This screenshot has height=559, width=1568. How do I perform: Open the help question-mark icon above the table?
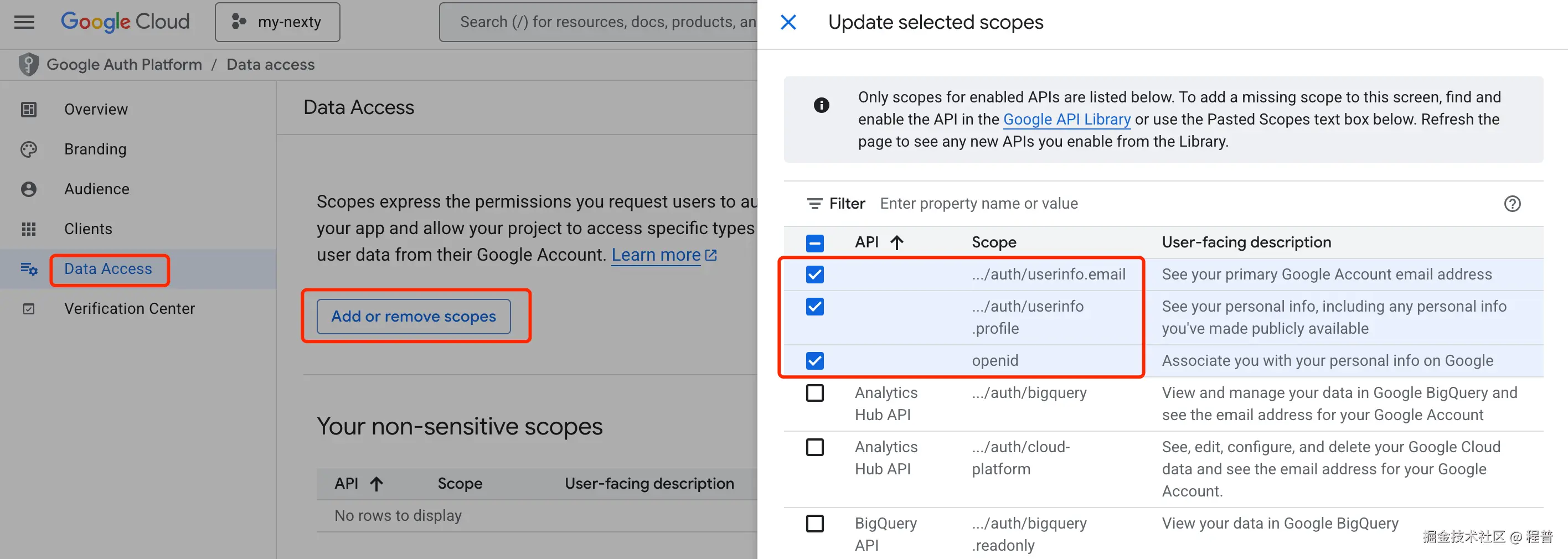pos(1513,204)
